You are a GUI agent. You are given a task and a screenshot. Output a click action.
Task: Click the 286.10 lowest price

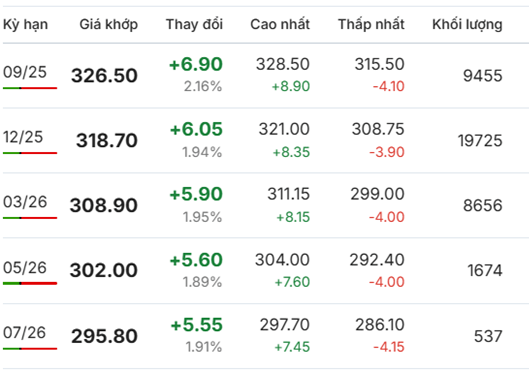pyautogui.click(x=380, y=325)
